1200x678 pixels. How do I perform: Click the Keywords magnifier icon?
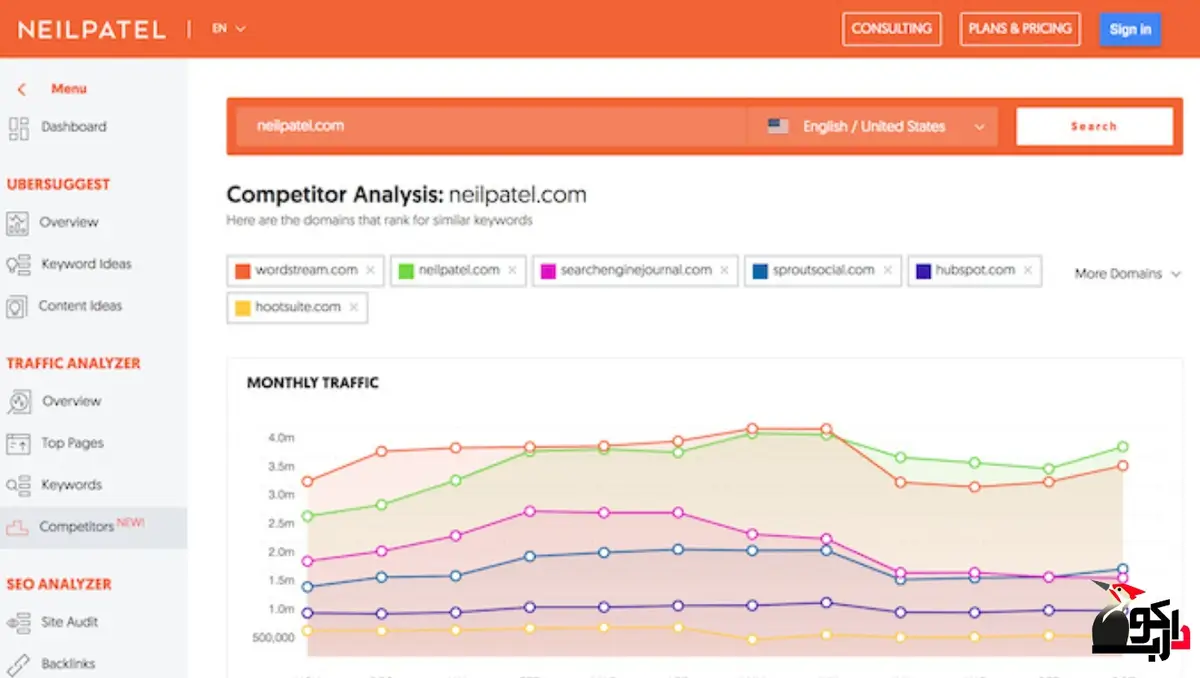tap(18, 485)
